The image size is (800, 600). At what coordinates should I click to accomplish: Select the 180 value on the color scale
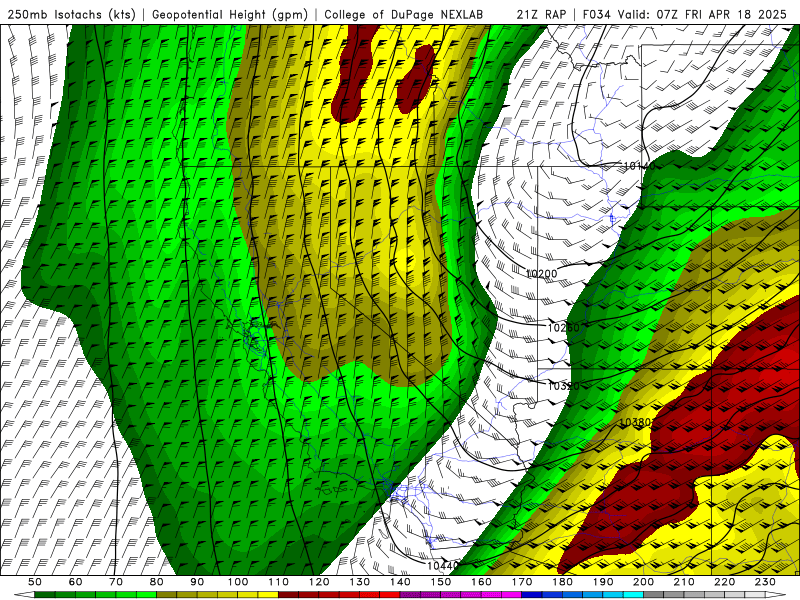tap(562, 582)
